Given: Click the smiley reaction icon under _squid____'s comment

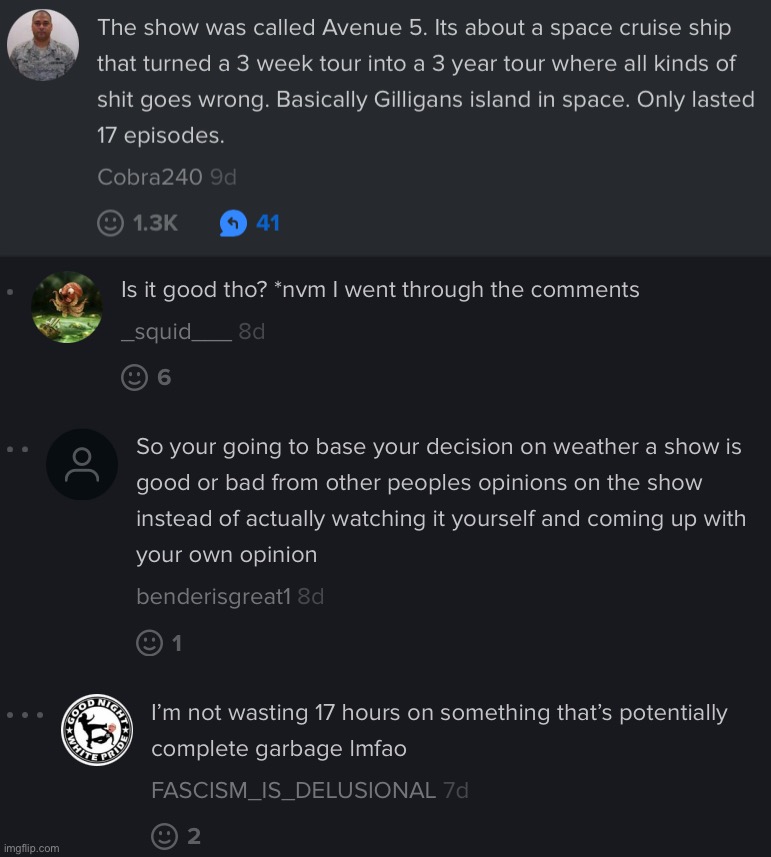Looking at the screenshot, I should click(134, 377).
